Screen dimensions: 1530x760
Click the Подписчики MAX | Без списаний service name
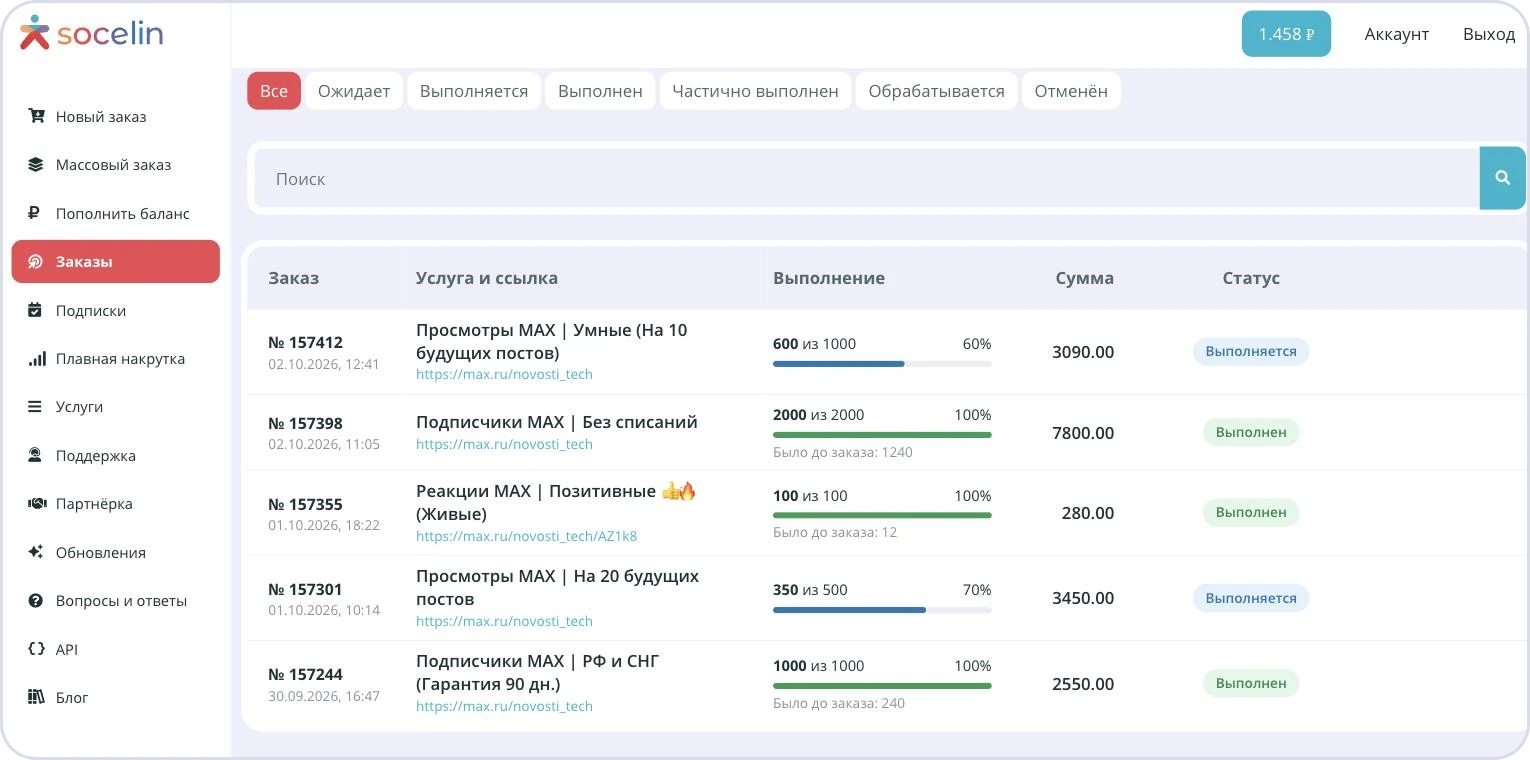(557, 422)
